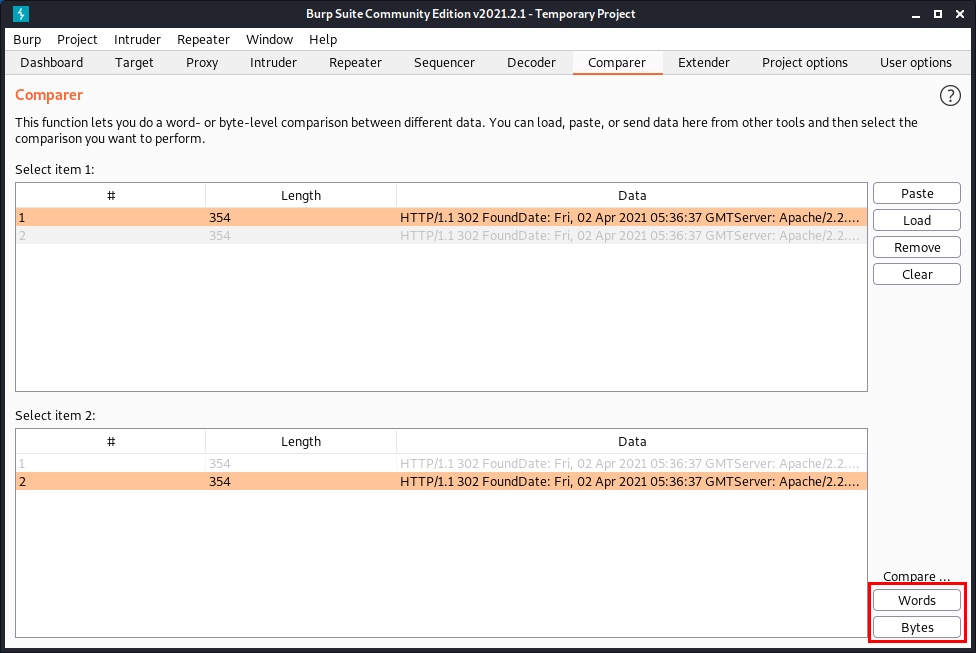This screenshot has height=653, width=976.
Task: Switch to the Intruder tab
Action: coord(273,62)
